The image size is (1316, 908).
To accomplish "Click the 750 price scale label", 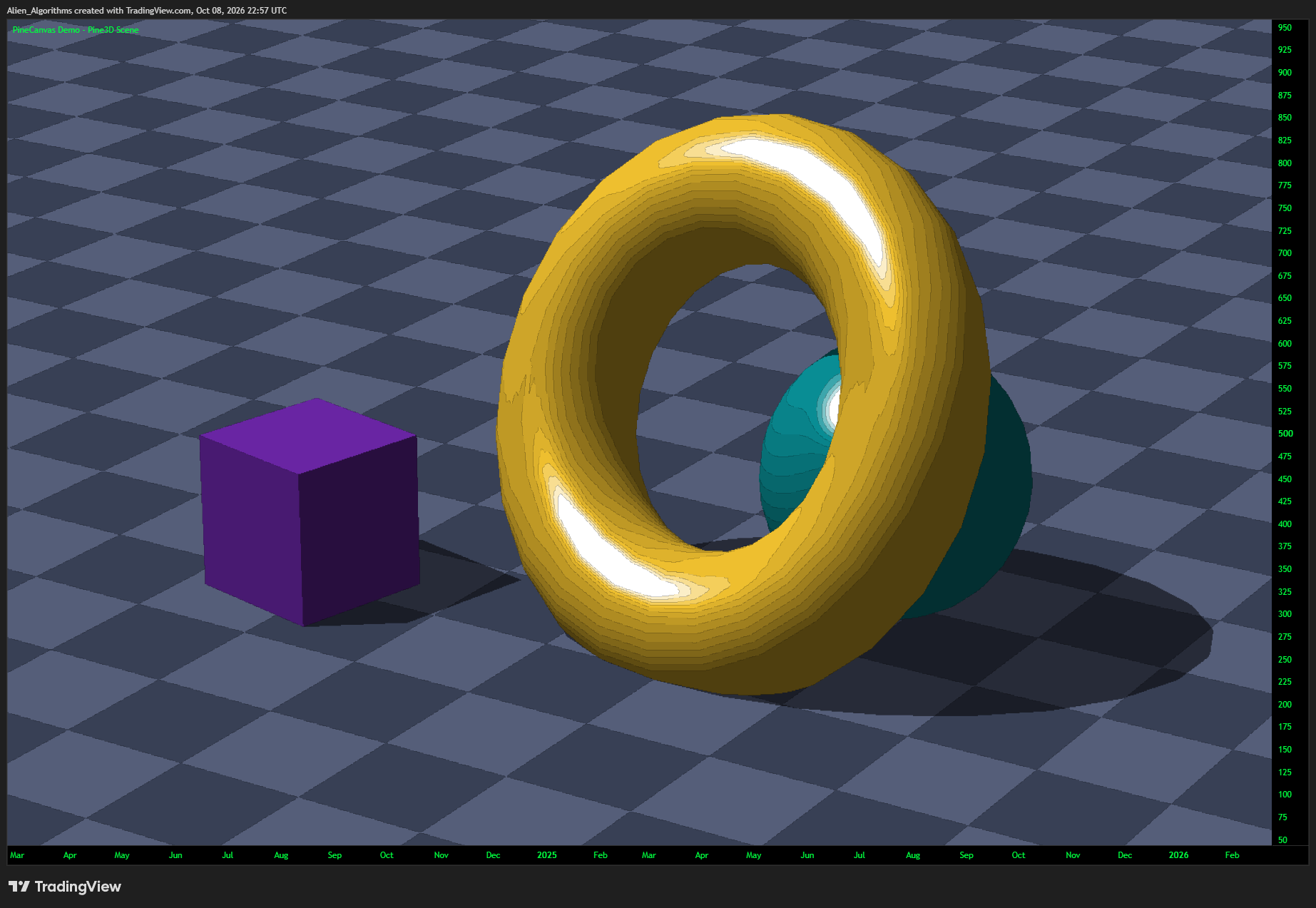I will click(1285, 208).
